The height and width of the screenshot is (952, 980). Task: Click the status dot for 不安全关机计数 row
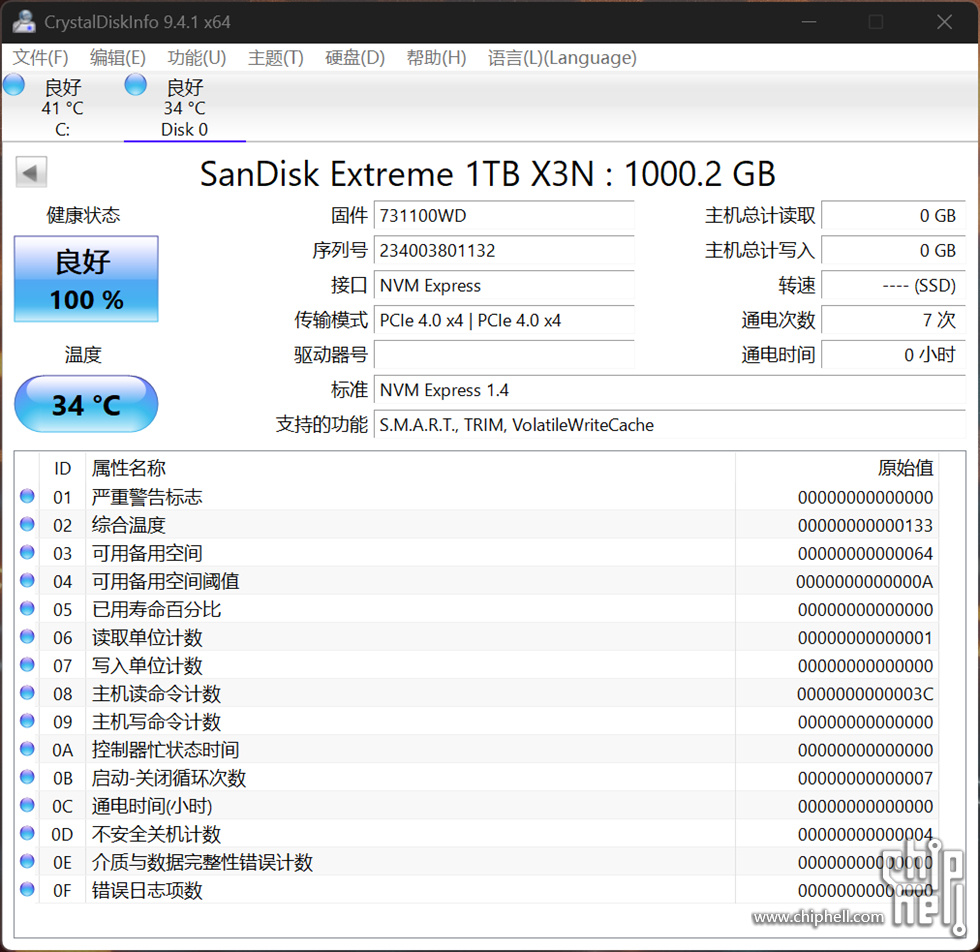[x=27, y=833]
